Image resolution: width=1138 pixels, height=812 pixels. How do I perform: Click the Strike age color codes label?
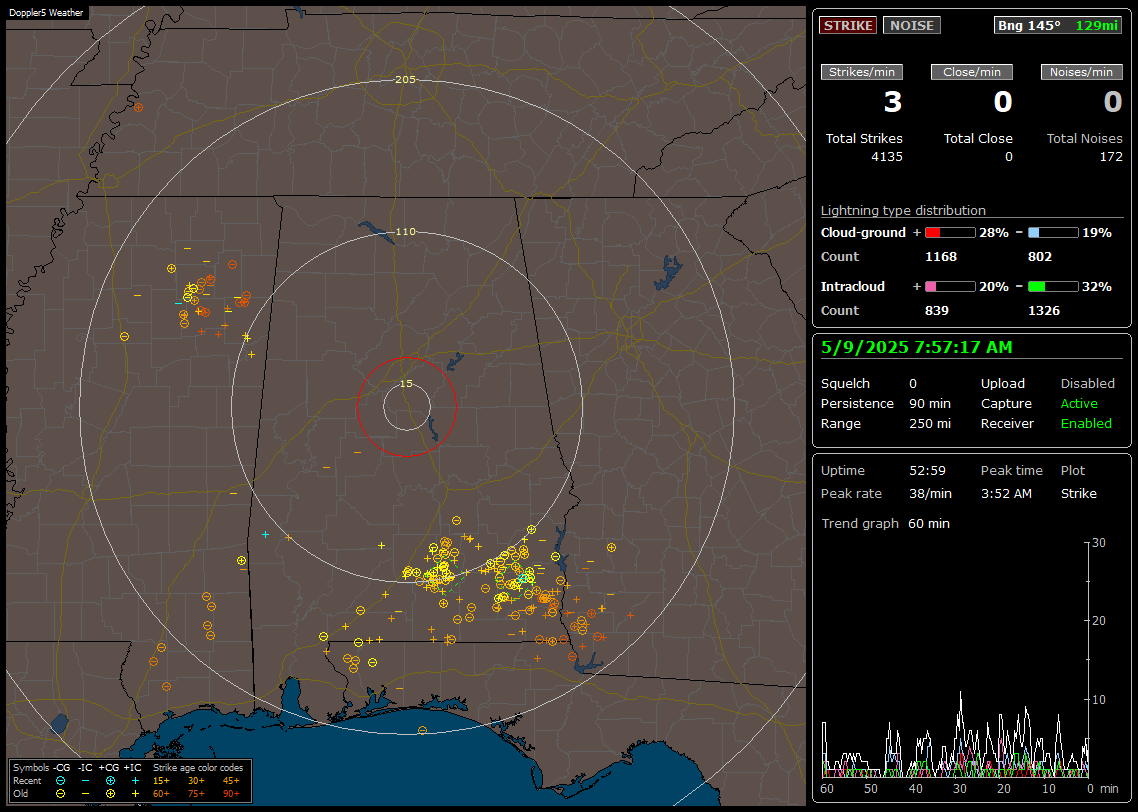click(197, 768)
